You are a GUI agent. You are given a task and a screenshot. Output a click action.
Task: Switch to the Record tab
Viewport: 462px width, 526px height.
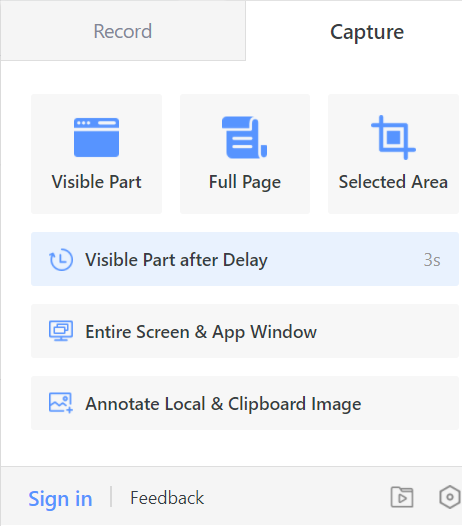click(x=123, y=31)
